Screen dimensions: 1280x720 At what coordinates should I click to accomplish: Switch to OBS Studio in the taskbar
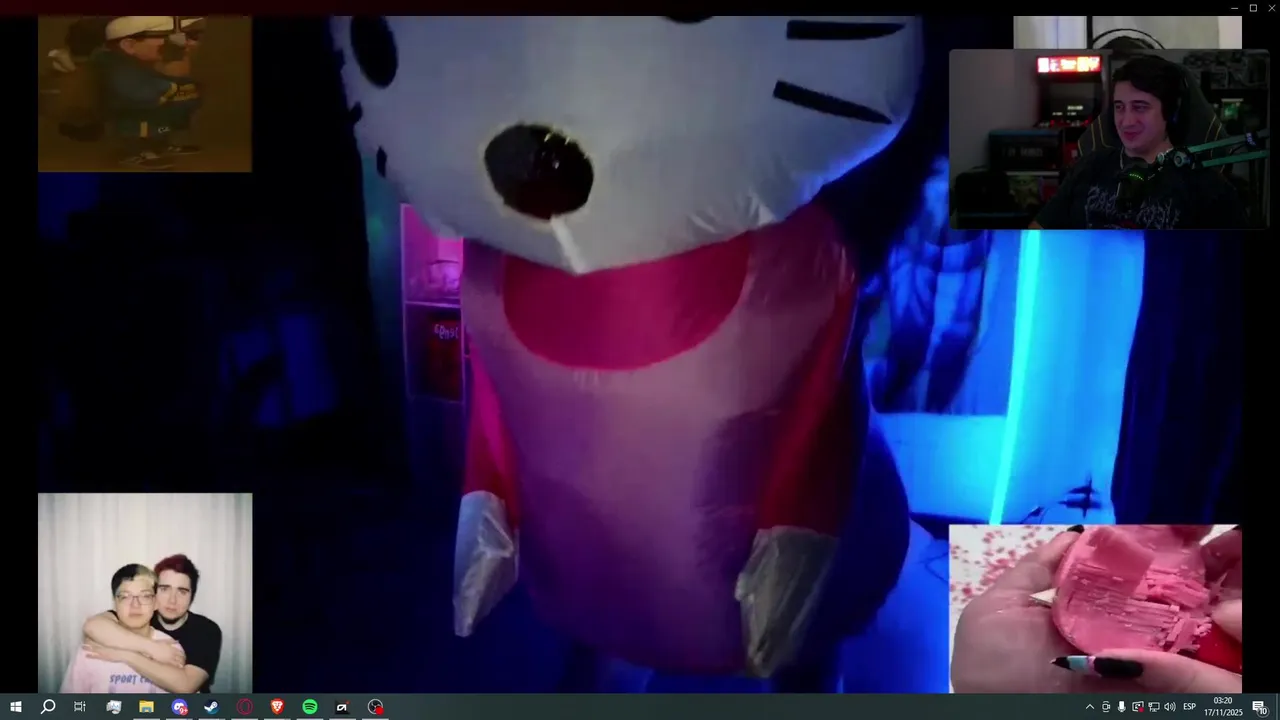[375, 707]
